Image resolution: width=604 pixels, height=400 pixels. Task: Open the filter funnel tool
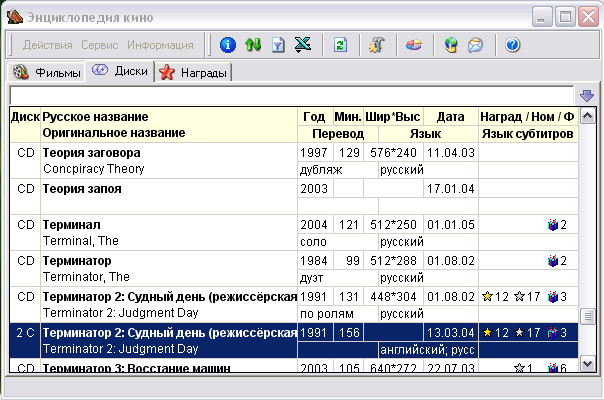pyautogui.click(x=278, y=45)
